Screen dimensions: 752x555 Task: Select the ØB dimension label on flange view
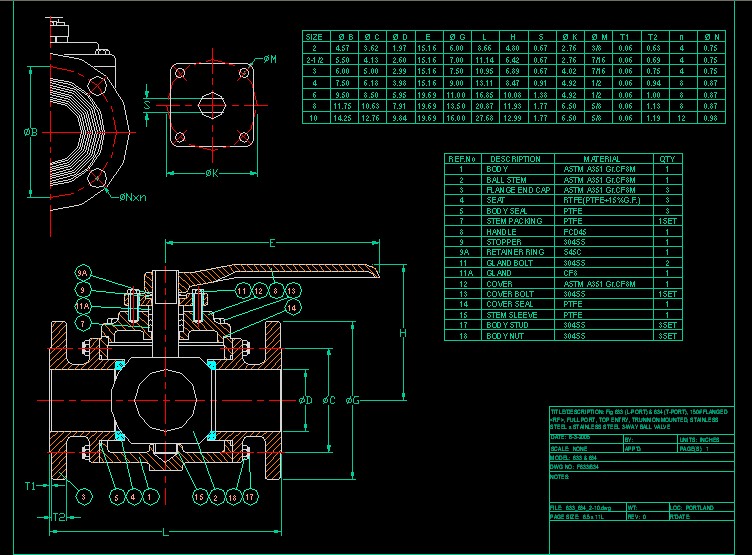pos(31,131)
